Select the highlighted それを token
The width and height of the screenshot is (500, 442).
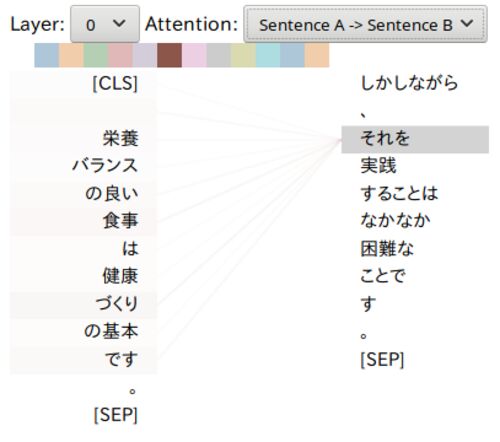tap(415, 139)
